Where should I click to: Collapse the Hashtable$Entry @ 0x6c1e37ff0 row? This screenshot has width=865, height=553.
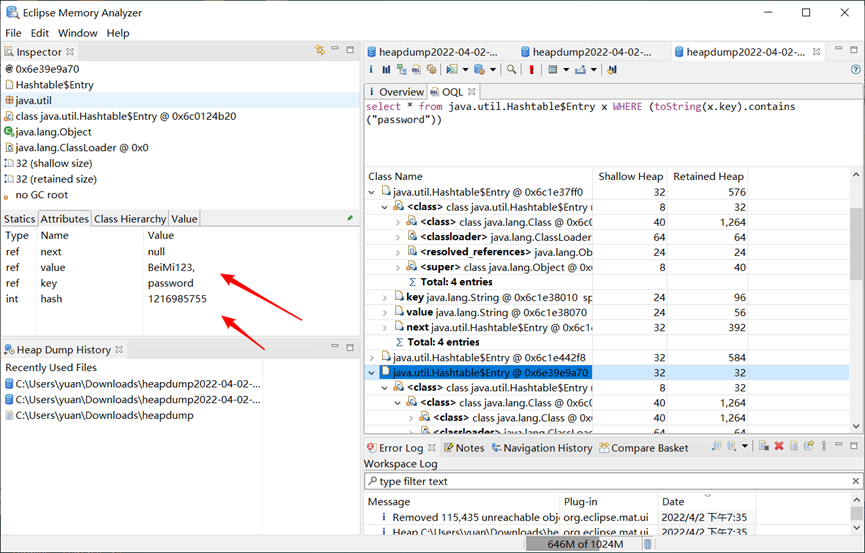371,192
